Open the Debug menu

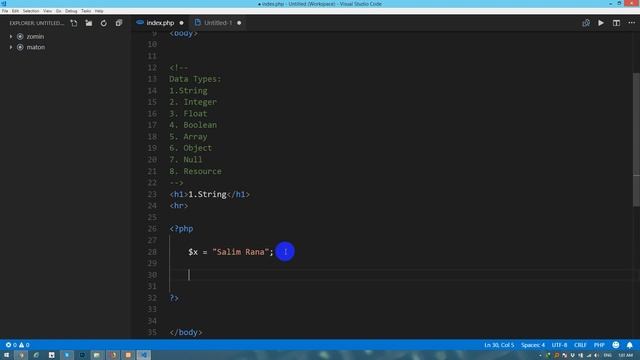71,11
